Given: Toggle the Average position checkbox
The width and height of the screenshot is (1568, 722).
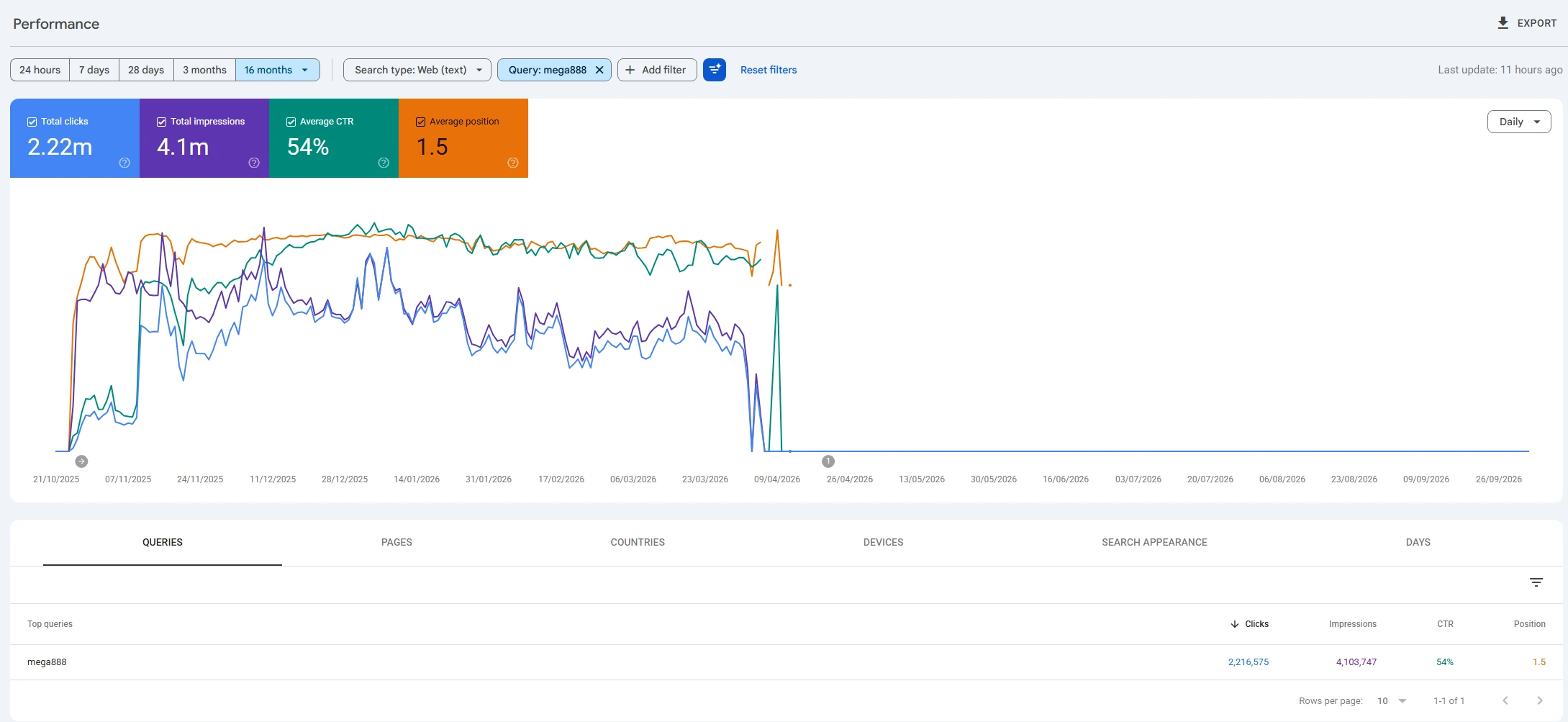Looking at the screenshot, I should pyautogui.click(x=420, y=122).
